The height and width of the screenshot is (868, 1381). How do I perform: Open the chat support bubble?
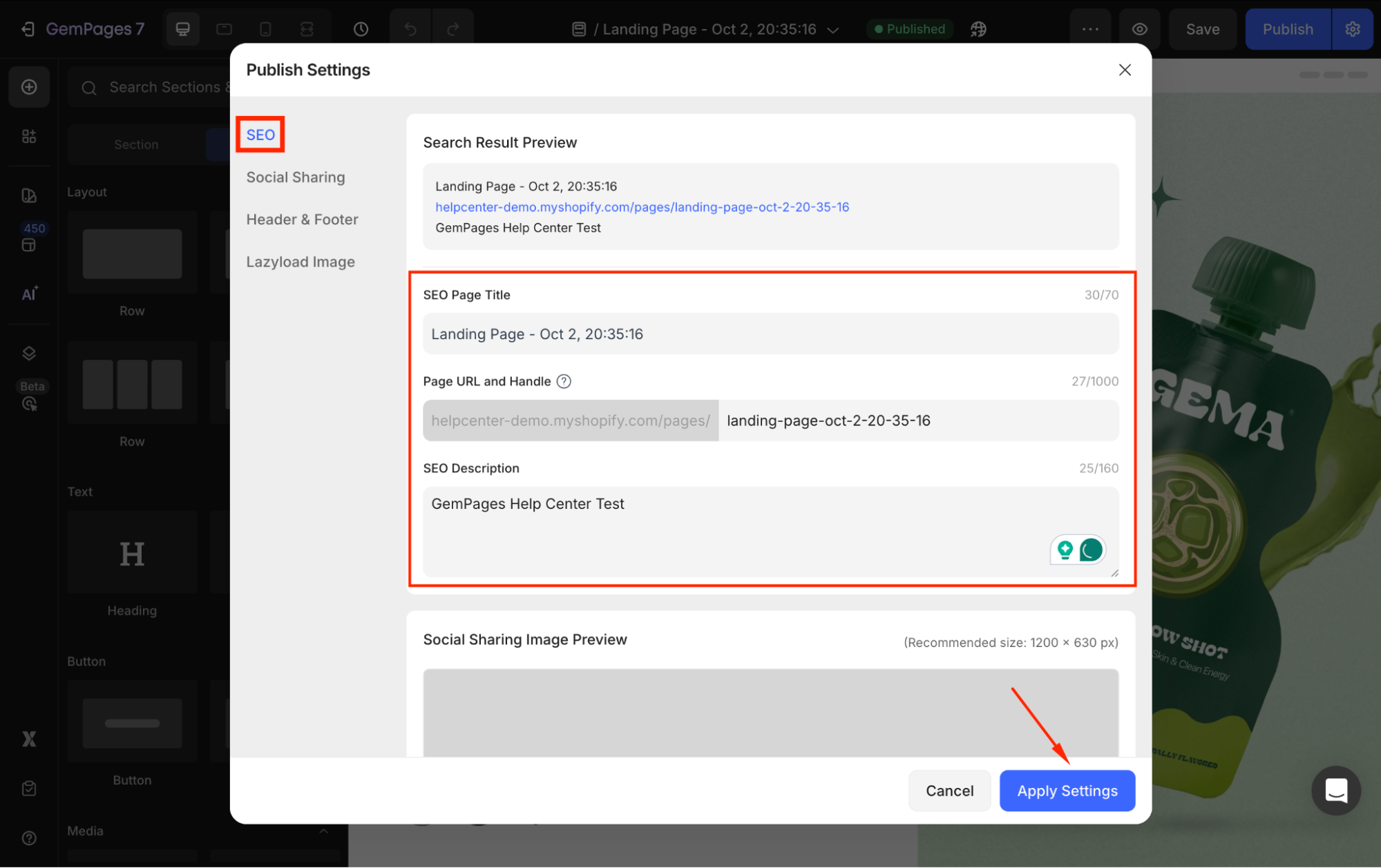point(1335,790)
